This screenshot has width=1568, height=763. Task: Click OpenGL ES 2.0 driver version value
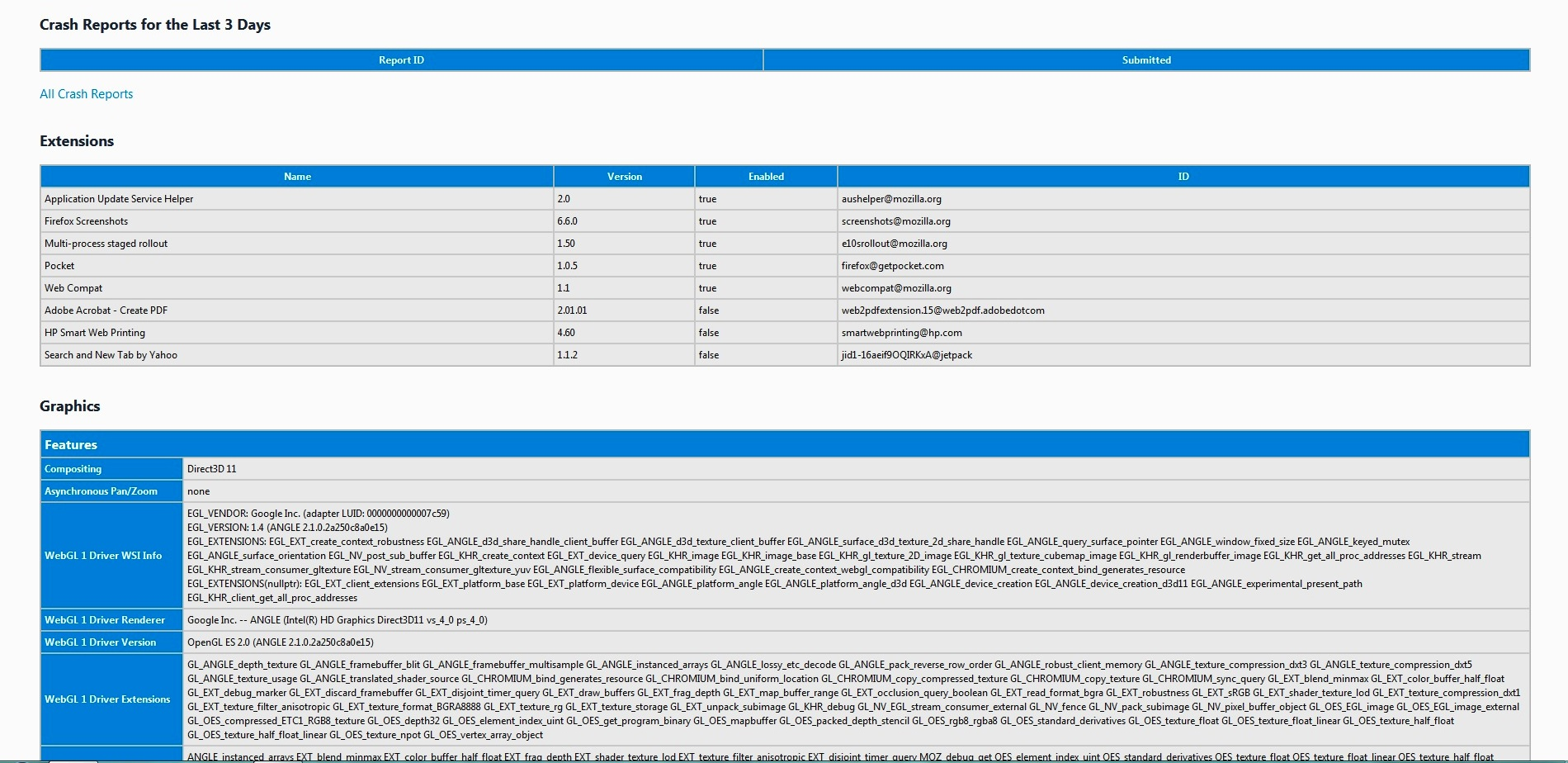281,642
